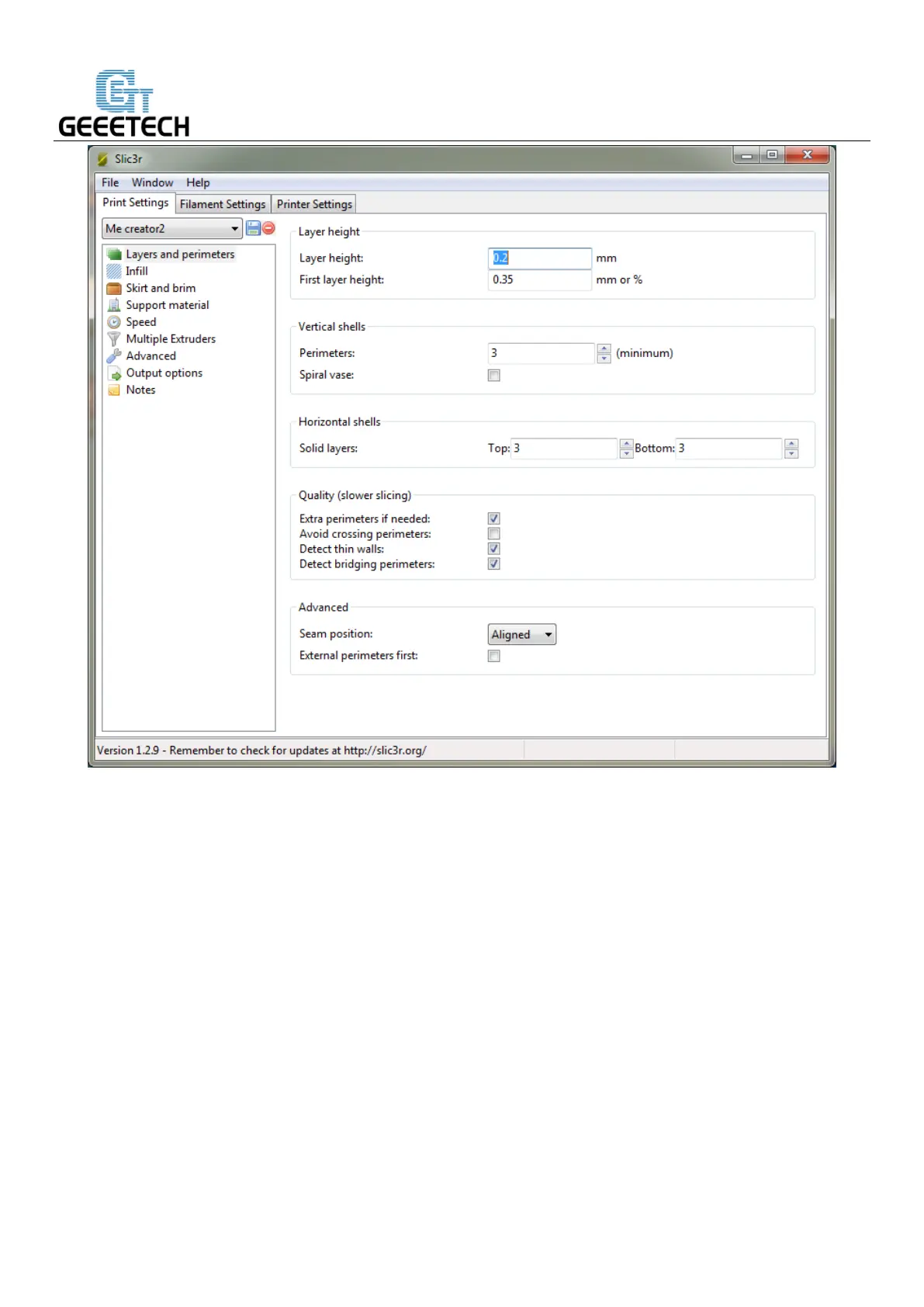Click the Speed clock icon

coord(114,322)
